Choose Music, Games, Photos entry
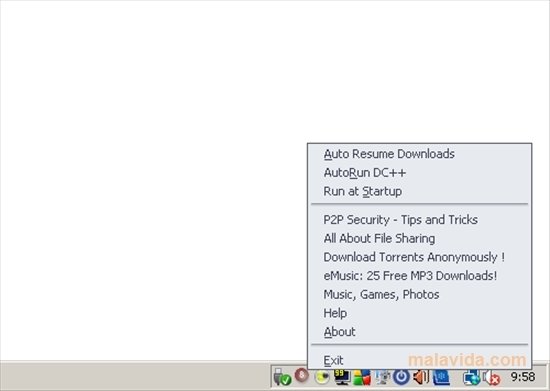 (x=420, y=294)
